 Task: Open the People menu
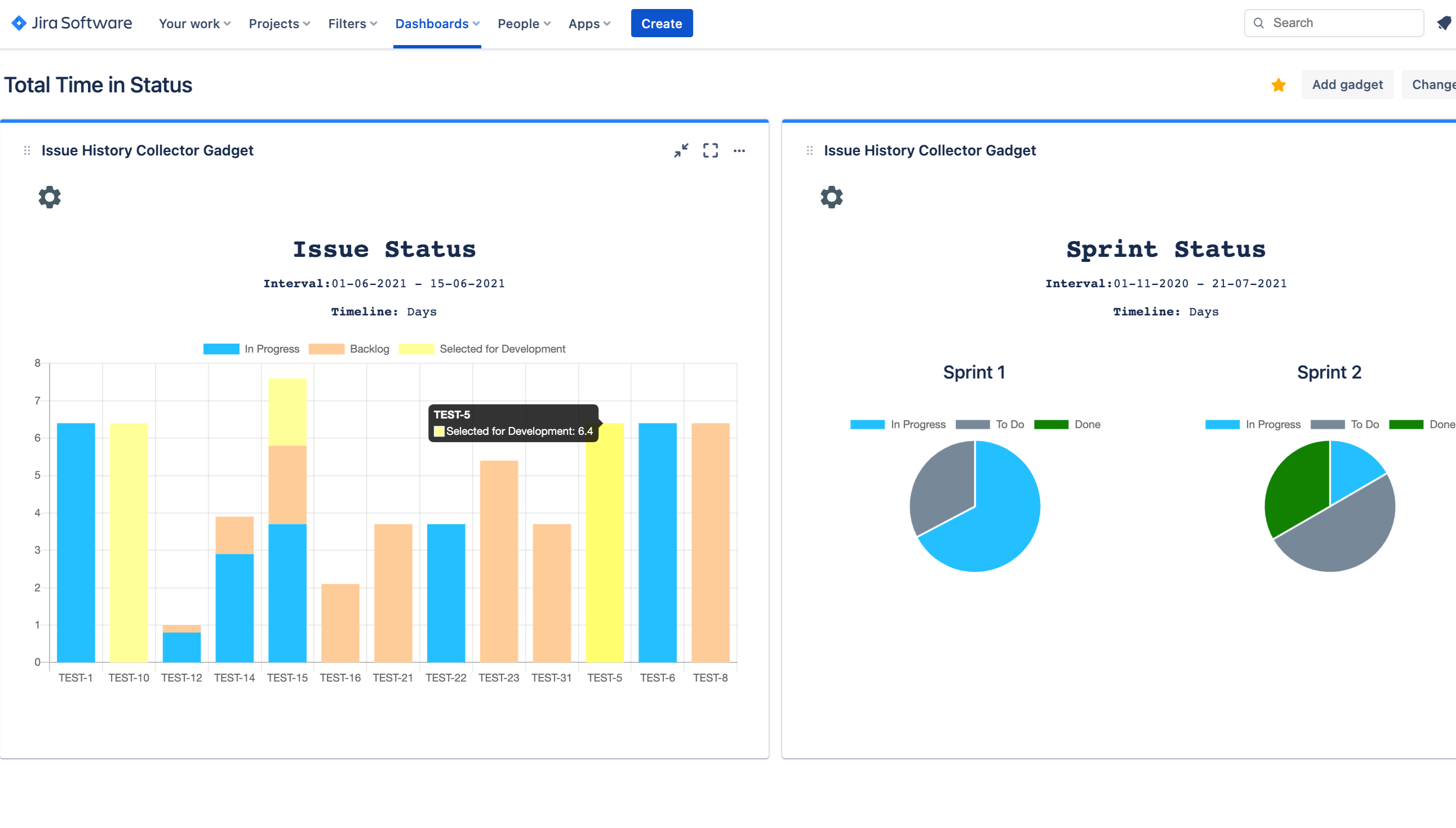click(x=524, y=23)
